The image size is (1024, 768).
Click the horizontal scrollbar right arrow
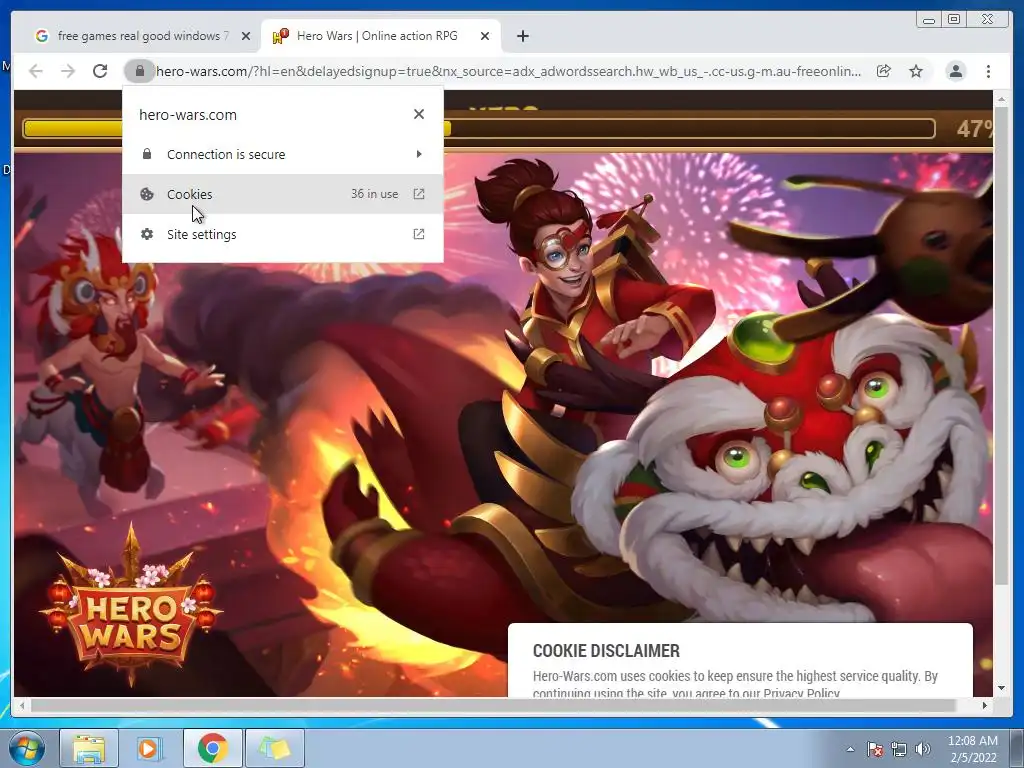[x=985, y=705]
